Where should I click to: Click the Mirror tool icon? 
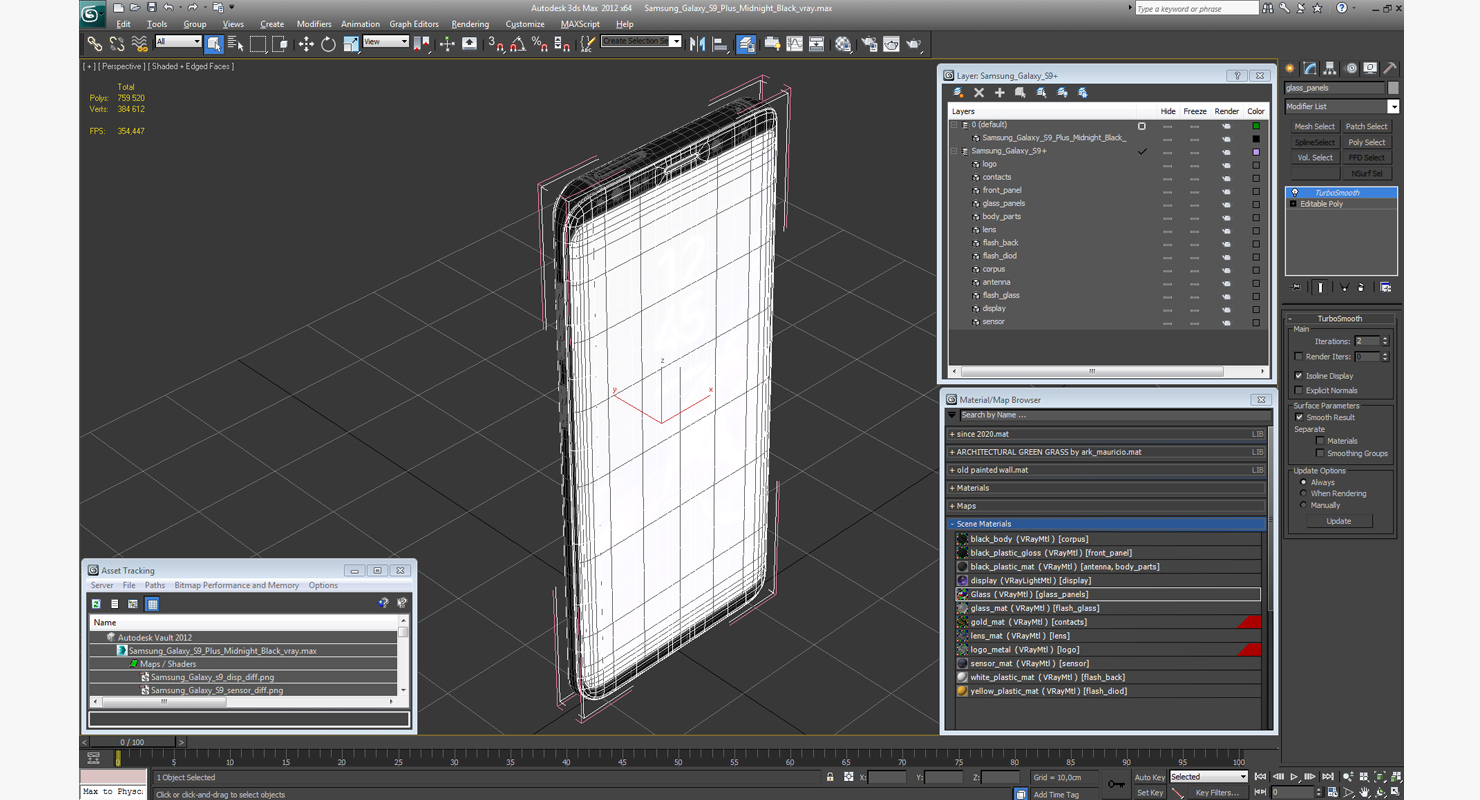click(x=698, y=44)
